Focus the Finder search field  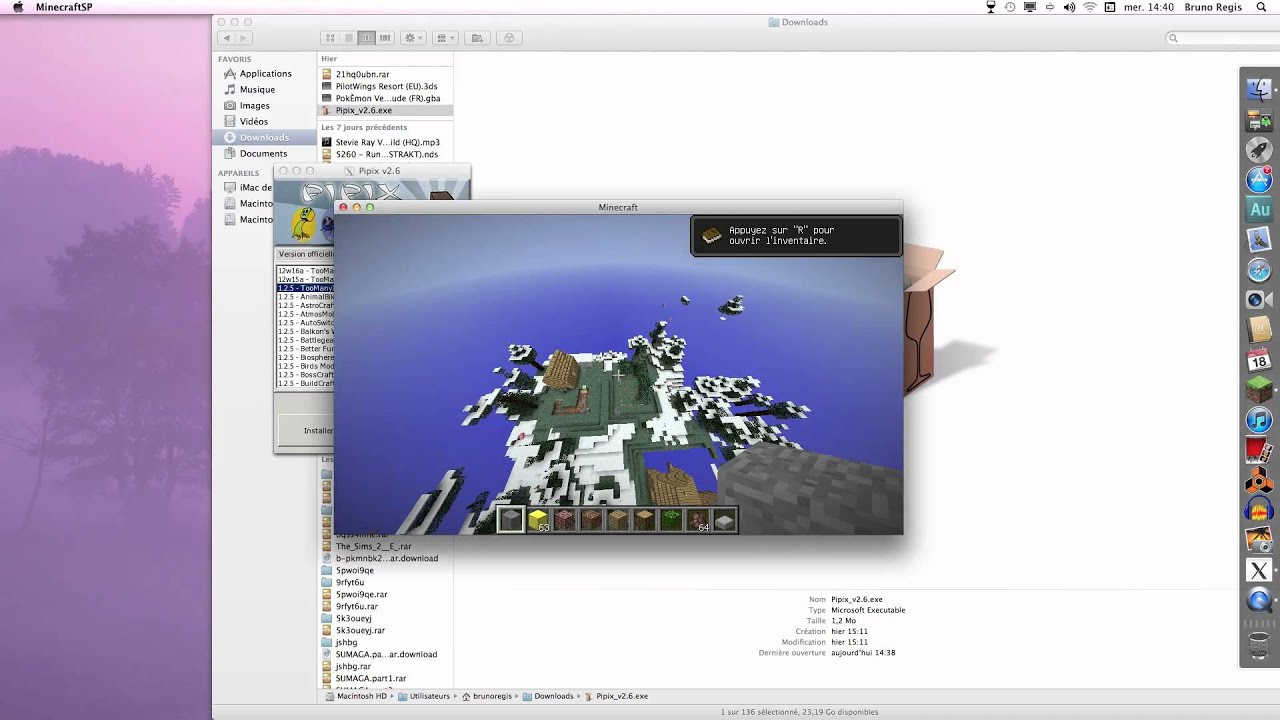1222,38
